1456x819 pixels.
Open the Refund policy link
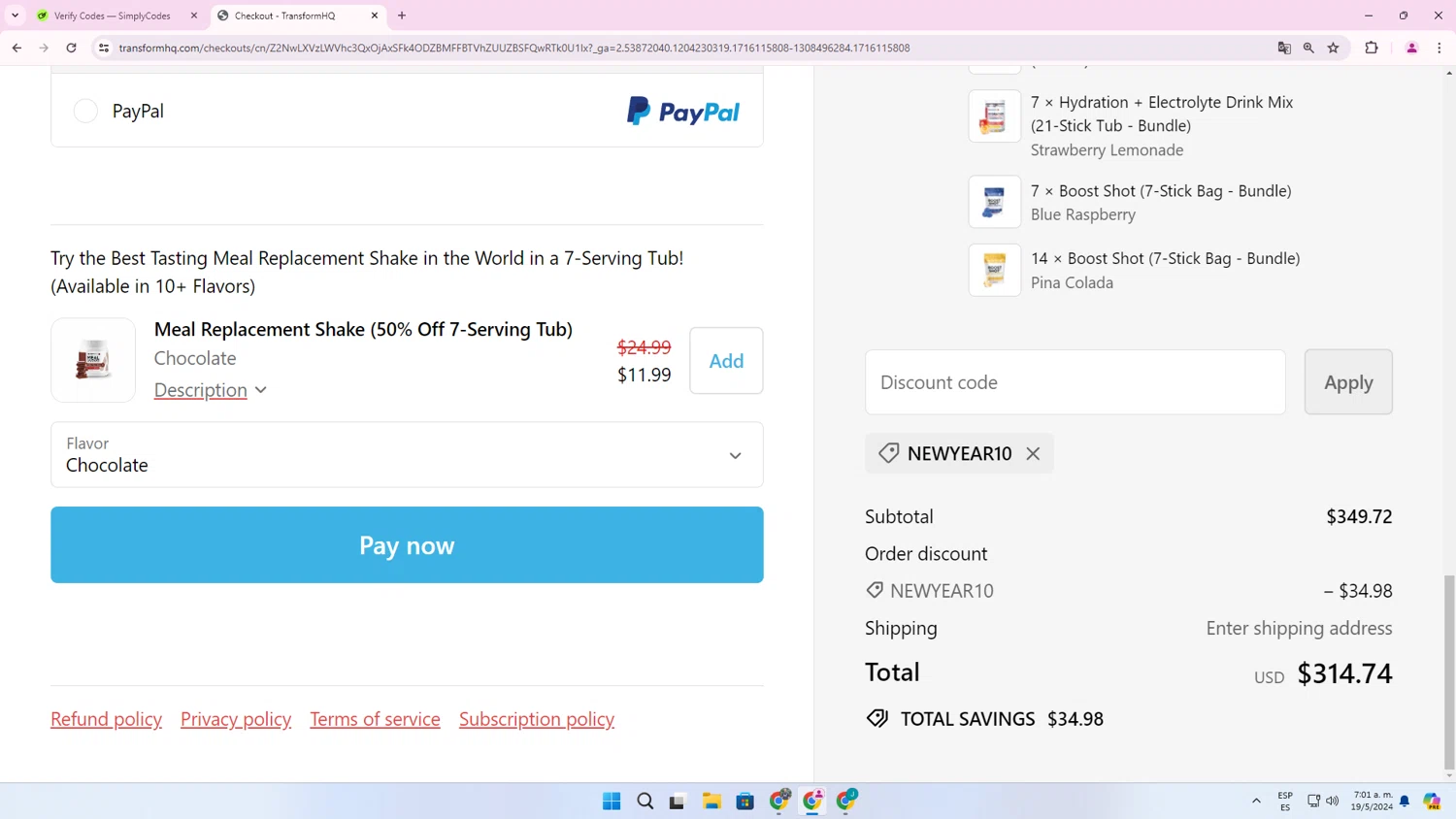(107, 719)
